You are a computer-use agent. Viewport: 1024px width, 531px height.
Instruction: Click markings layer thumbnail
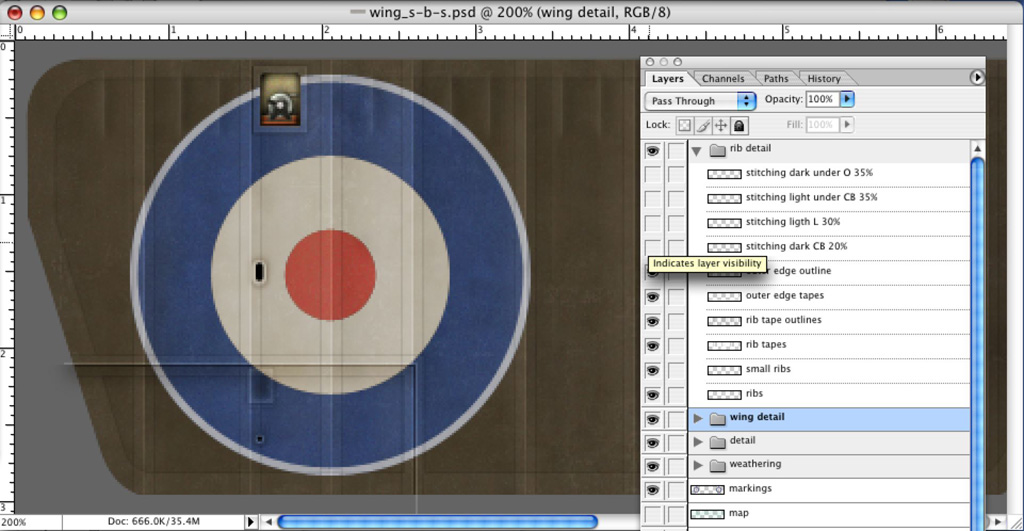click(707, 489)
